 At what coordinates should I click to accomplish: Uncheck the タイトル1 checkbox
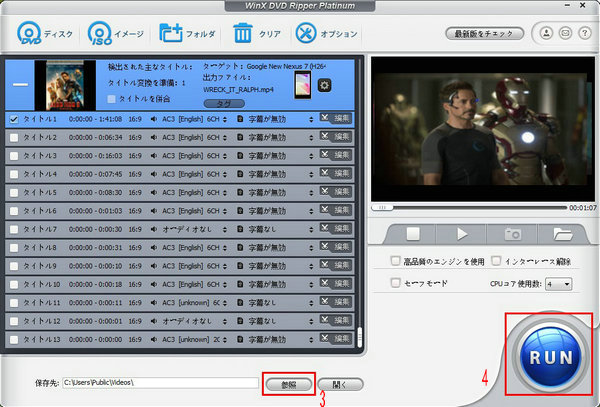[14, 119]
